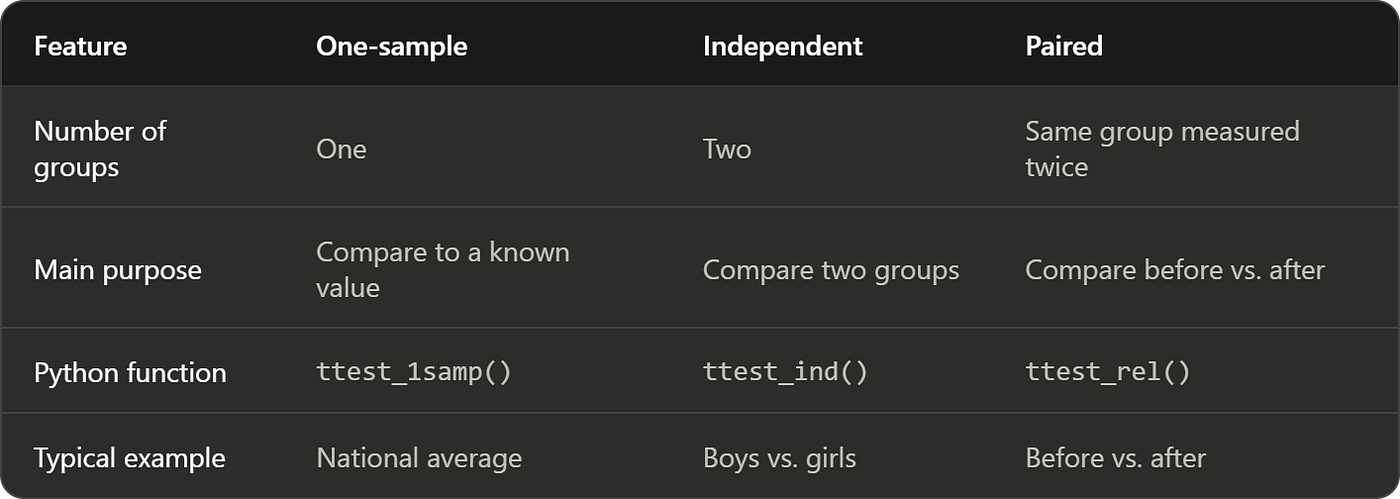Click the ttest_rel() code cell
Screen dimensions: 1400x499
pyautogui.click(x=1108, y=373)
